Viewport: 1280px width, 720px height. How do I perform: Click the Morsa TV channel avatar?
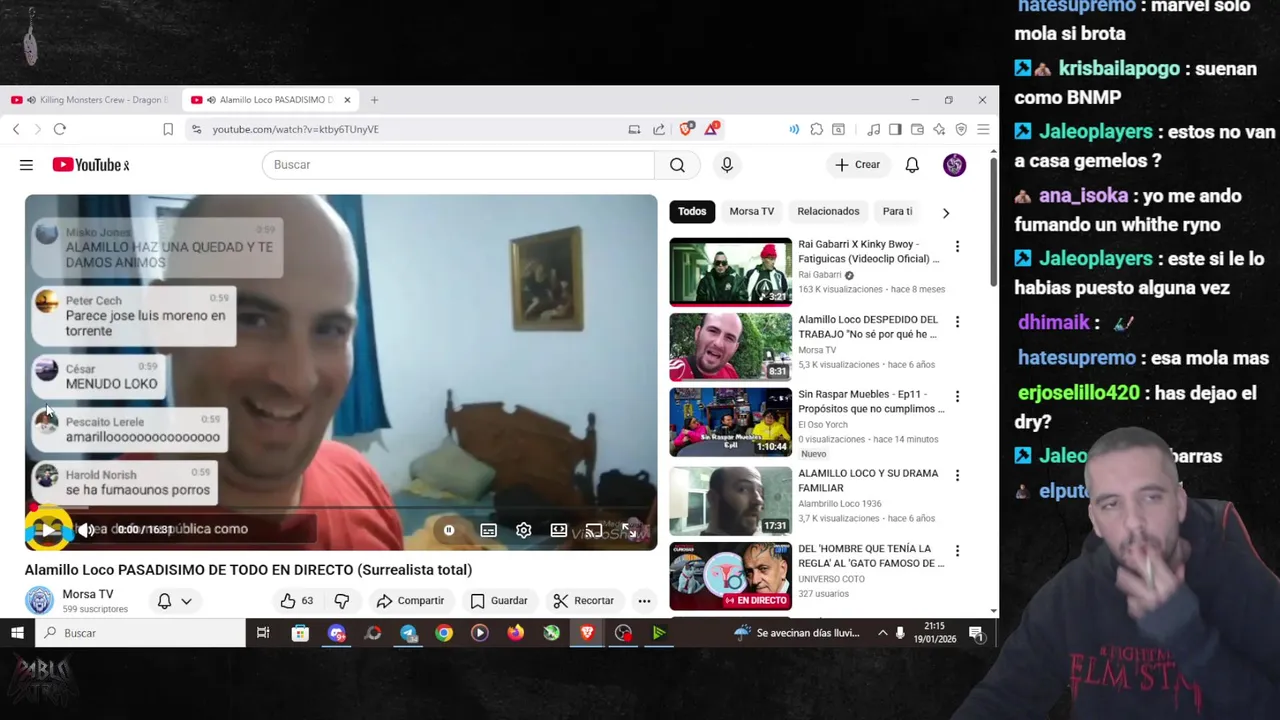tap(39, 601)
